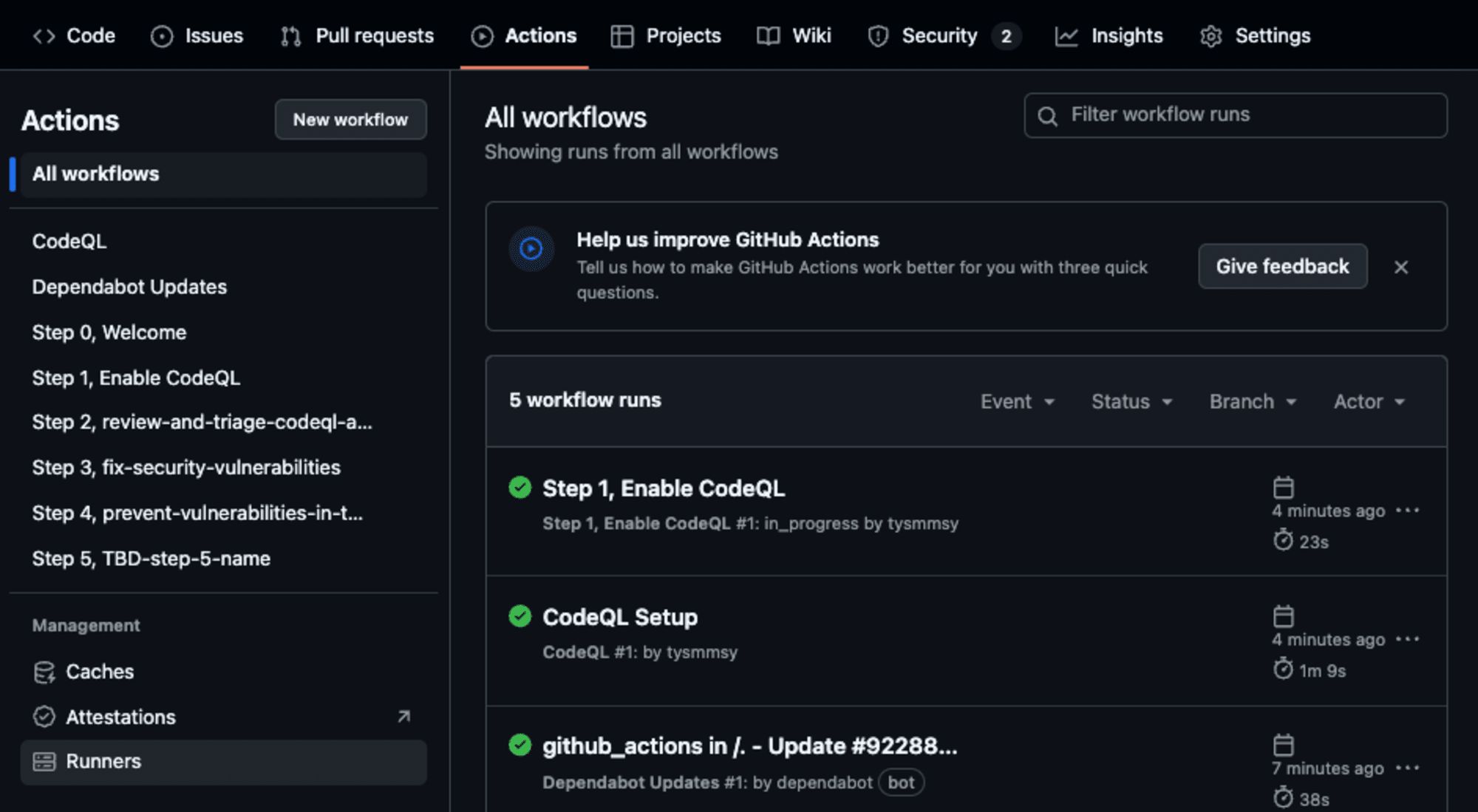Open options menu for github_actions run

[x=1407, y=768]
